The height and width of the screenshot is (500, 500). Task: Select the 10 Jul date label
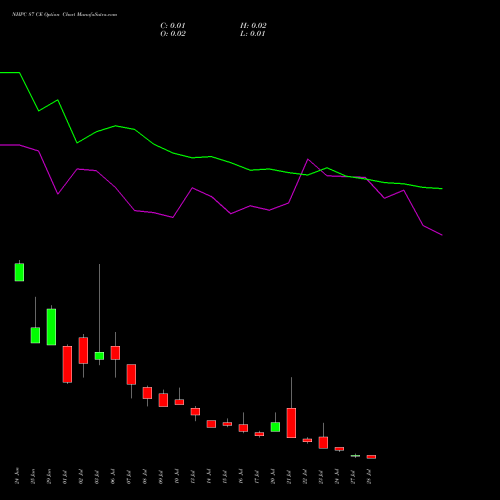coord(177,476)
